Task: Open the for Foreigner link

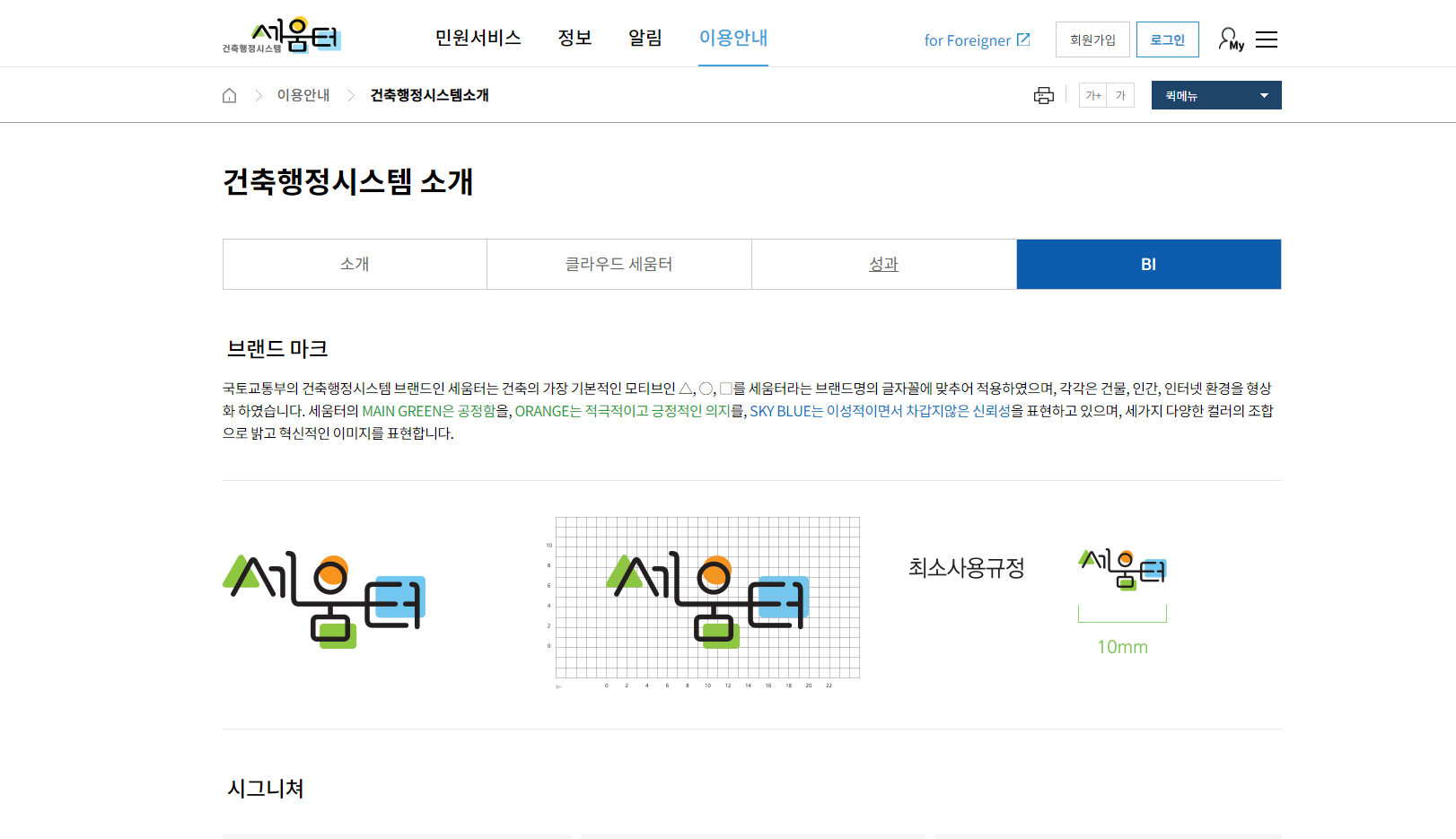Action: coord(969,39)
